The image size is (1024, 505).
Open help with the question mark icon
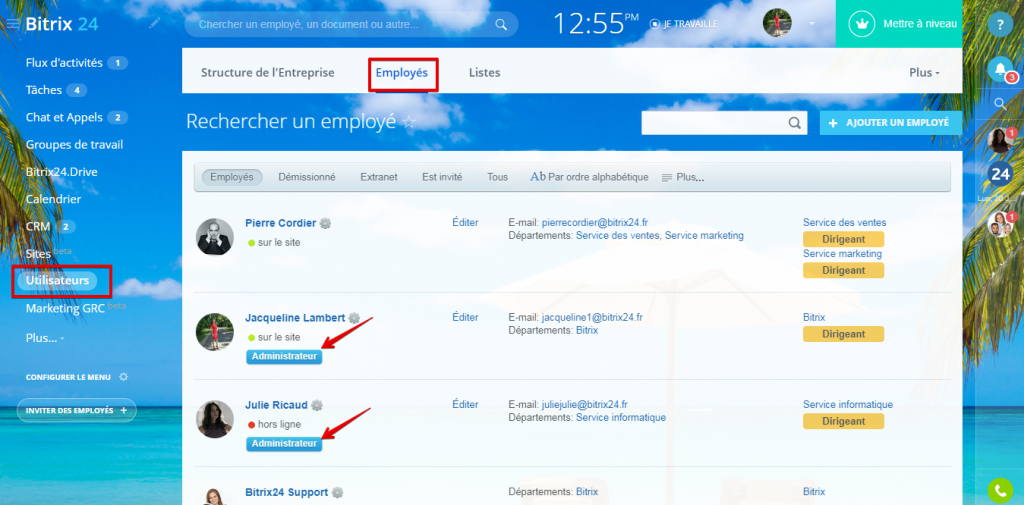pos(999,25)
